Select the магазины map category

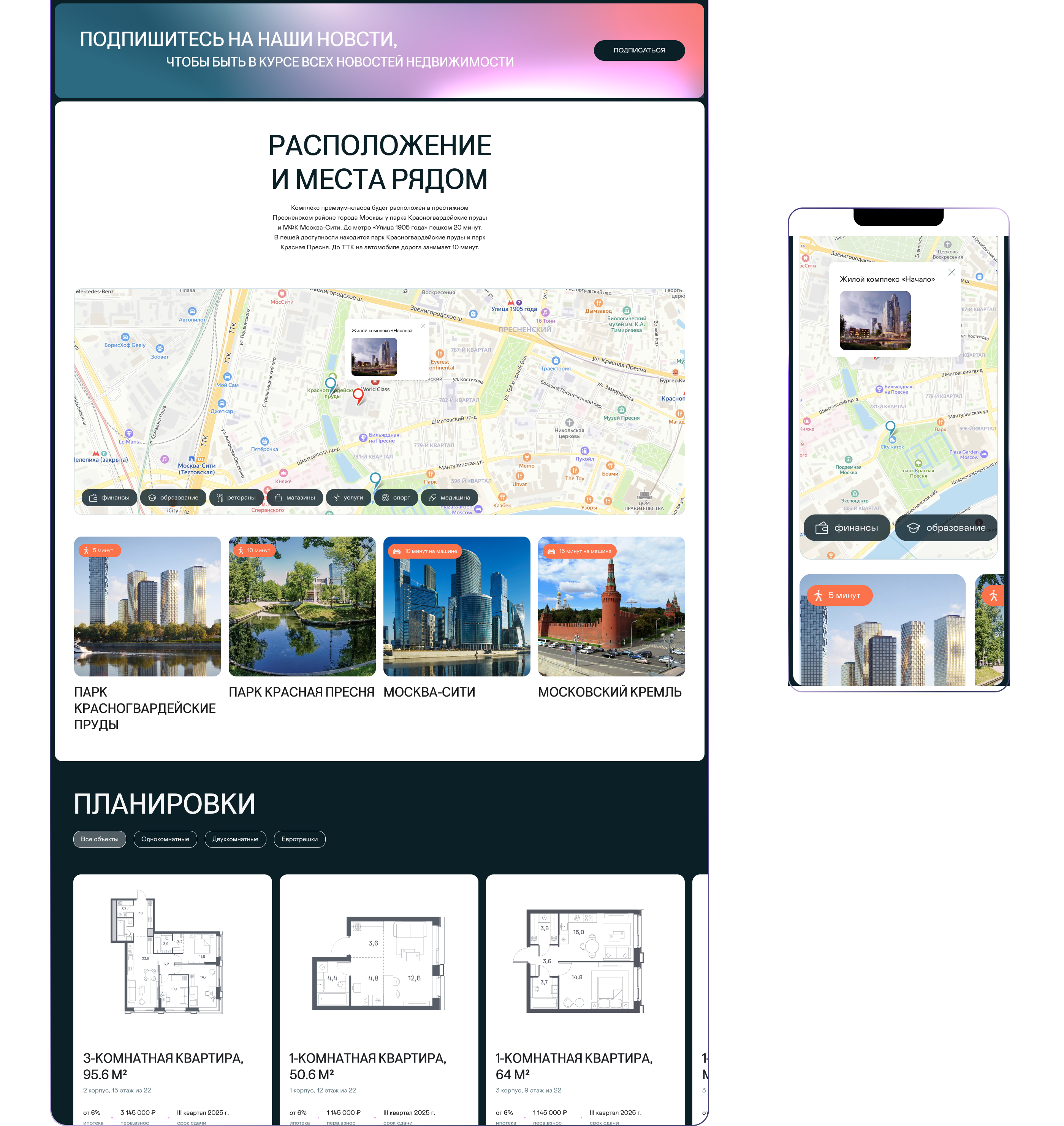point(294,497)
